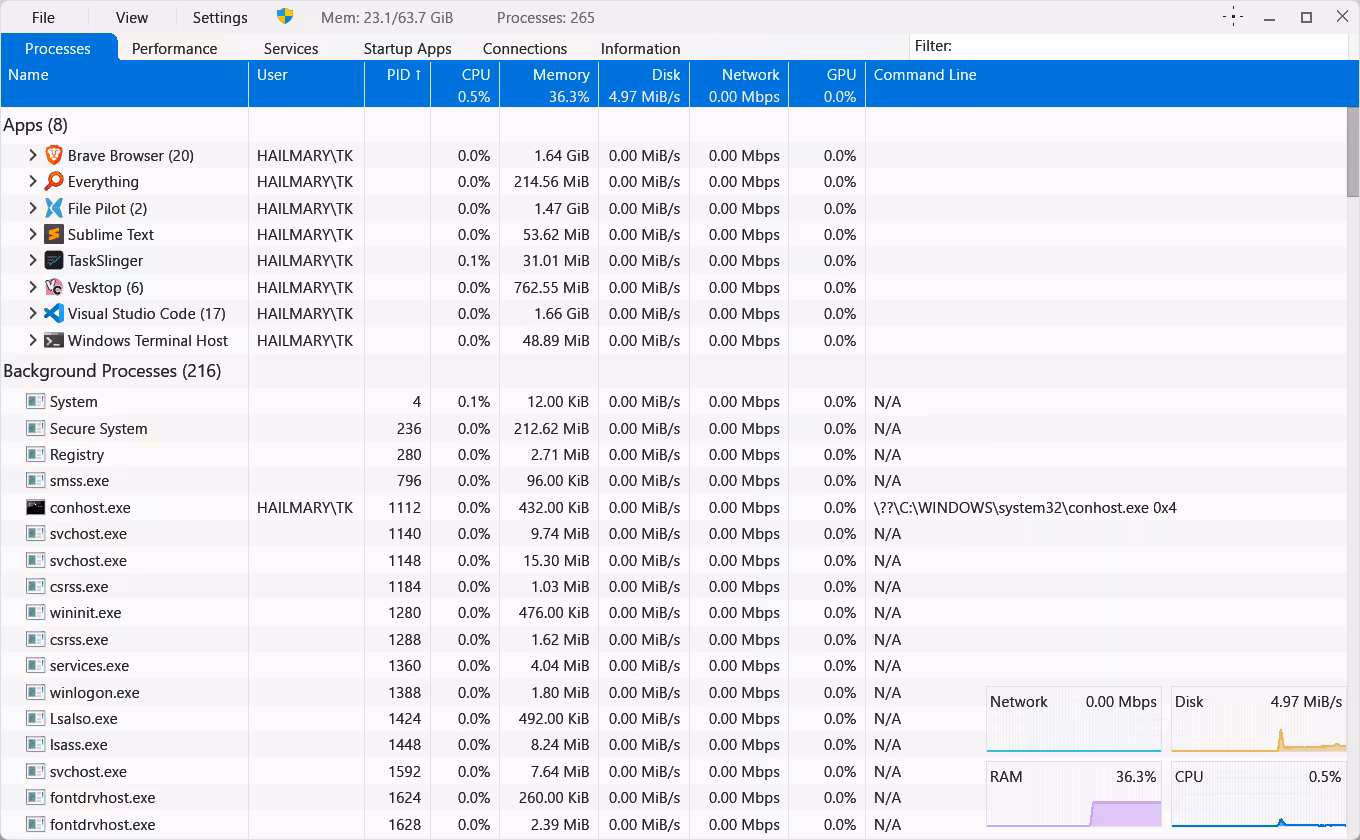Screen dimensions: 1360x840
Task: Click the Mem: 23.1/63.7 GiB status text
Action: [387, 17]
